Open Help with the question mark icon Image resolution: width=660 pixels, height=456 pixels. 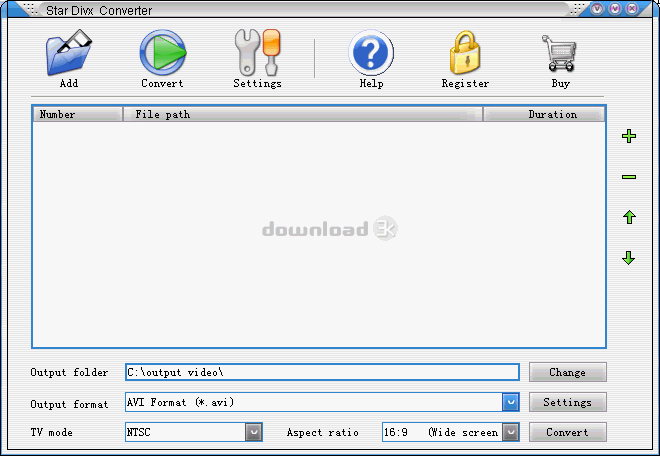pos(371,54)
